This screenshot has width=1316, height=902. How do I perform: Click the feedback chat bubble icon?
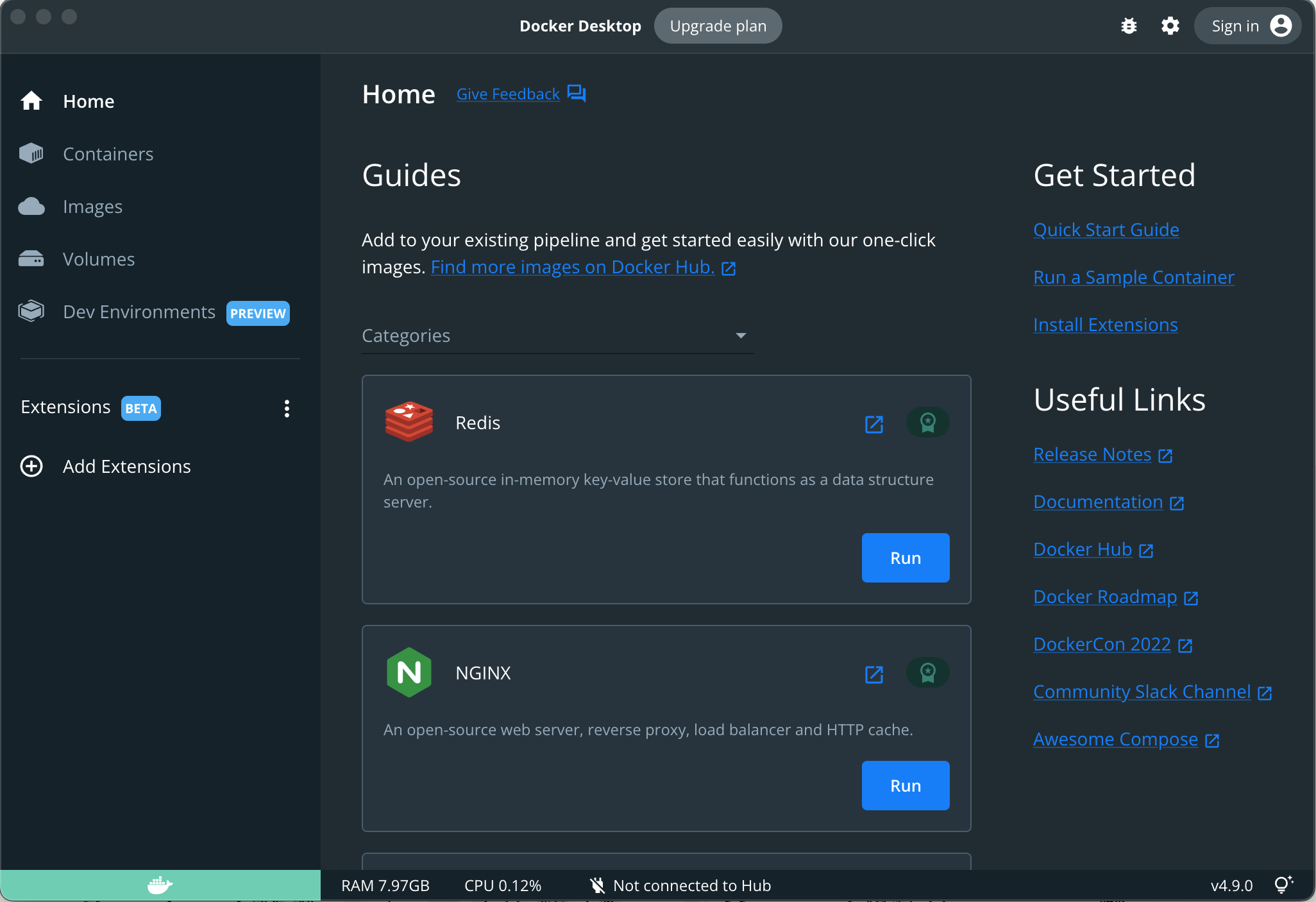[x=577, y=94]
